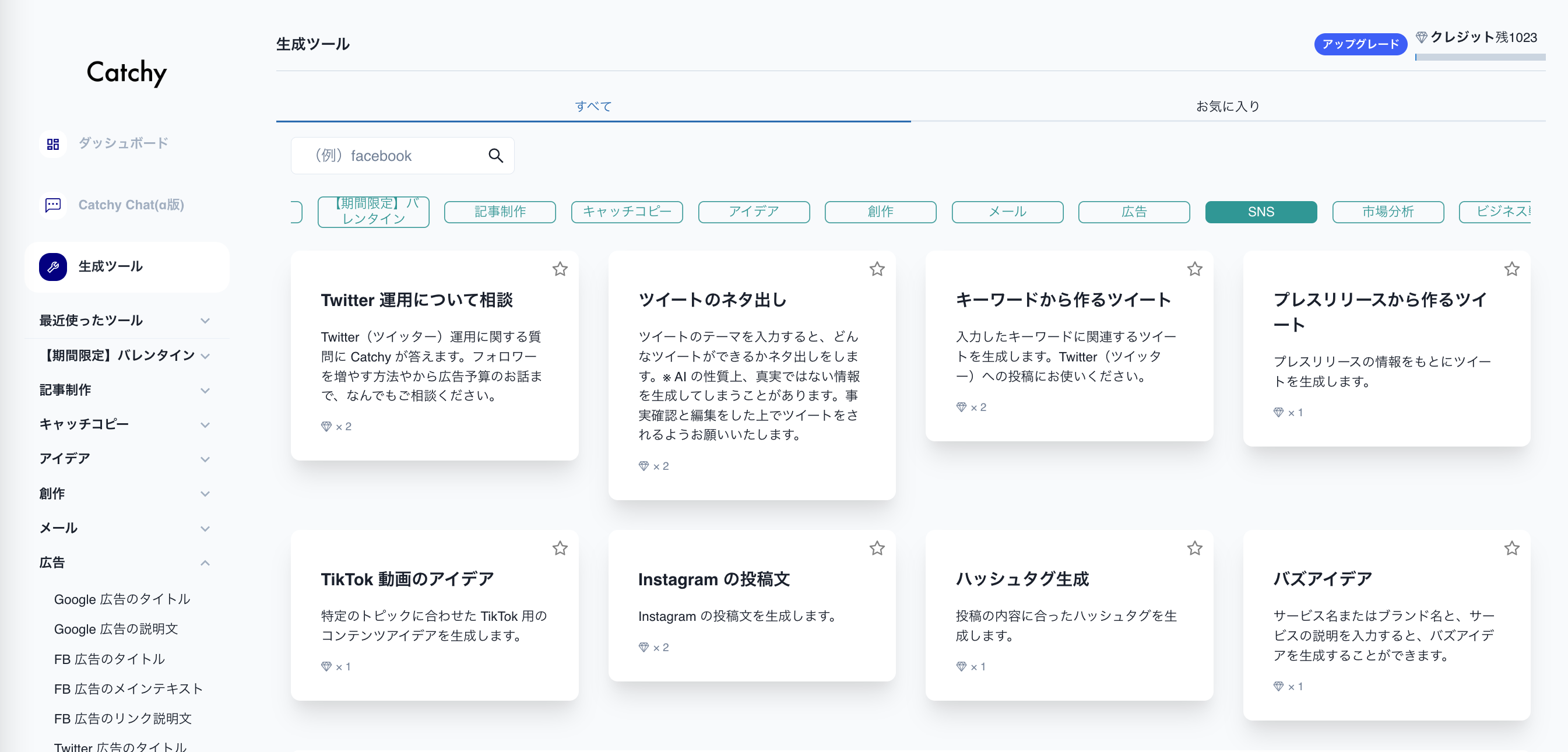Screen dimensions: 1568x752
Task: Select the すべて tab
Action: click(x=593, y=106)
